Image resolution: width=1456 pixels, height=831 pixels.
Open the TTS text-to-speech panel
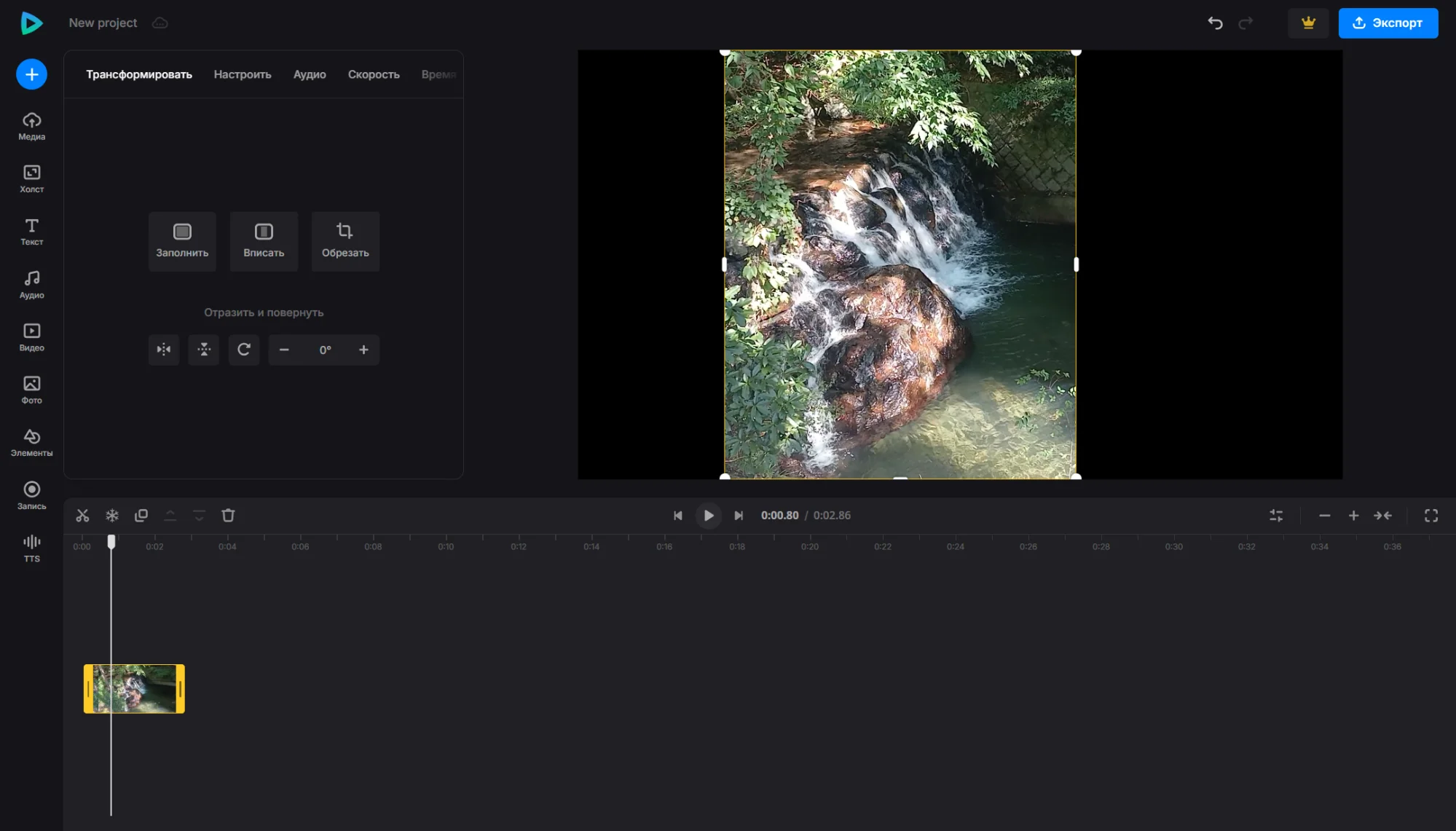click(x=31, y=548)
